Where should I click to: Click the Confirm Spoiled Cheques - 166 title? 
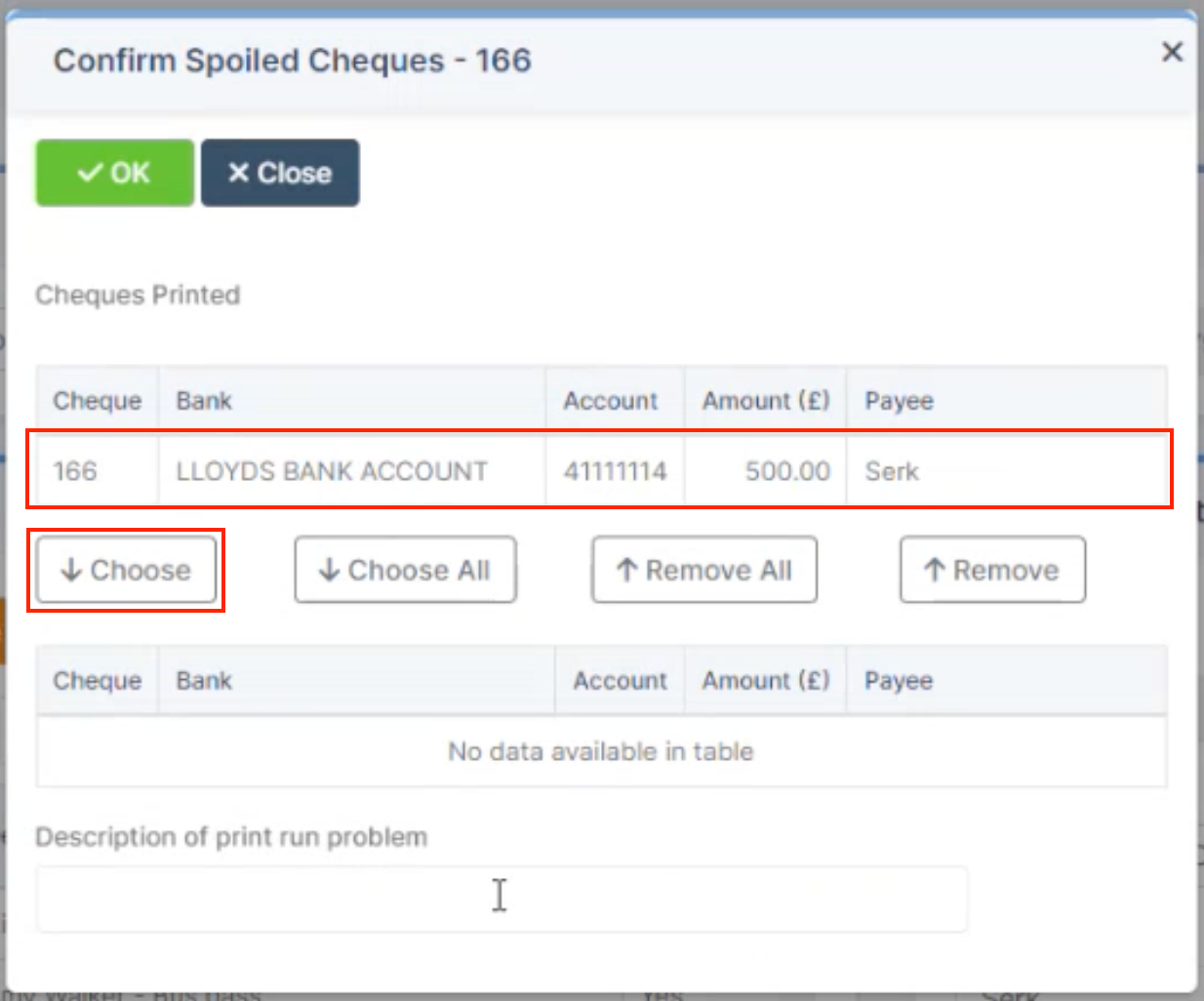coord(292,60)
